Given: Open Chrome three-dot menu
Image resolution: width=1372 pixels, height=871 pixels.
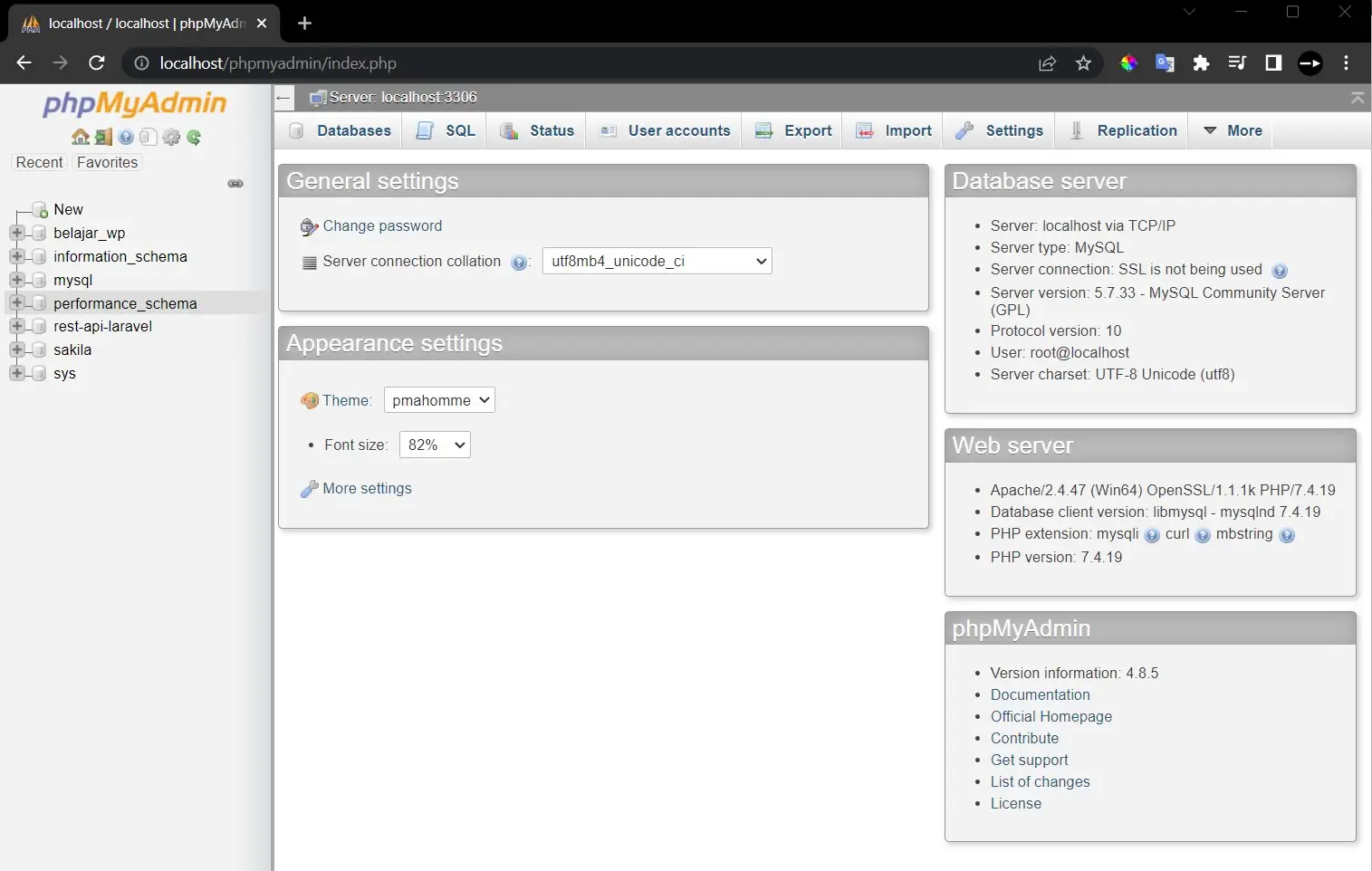Looking at the screenshot, I should 1347,63.
